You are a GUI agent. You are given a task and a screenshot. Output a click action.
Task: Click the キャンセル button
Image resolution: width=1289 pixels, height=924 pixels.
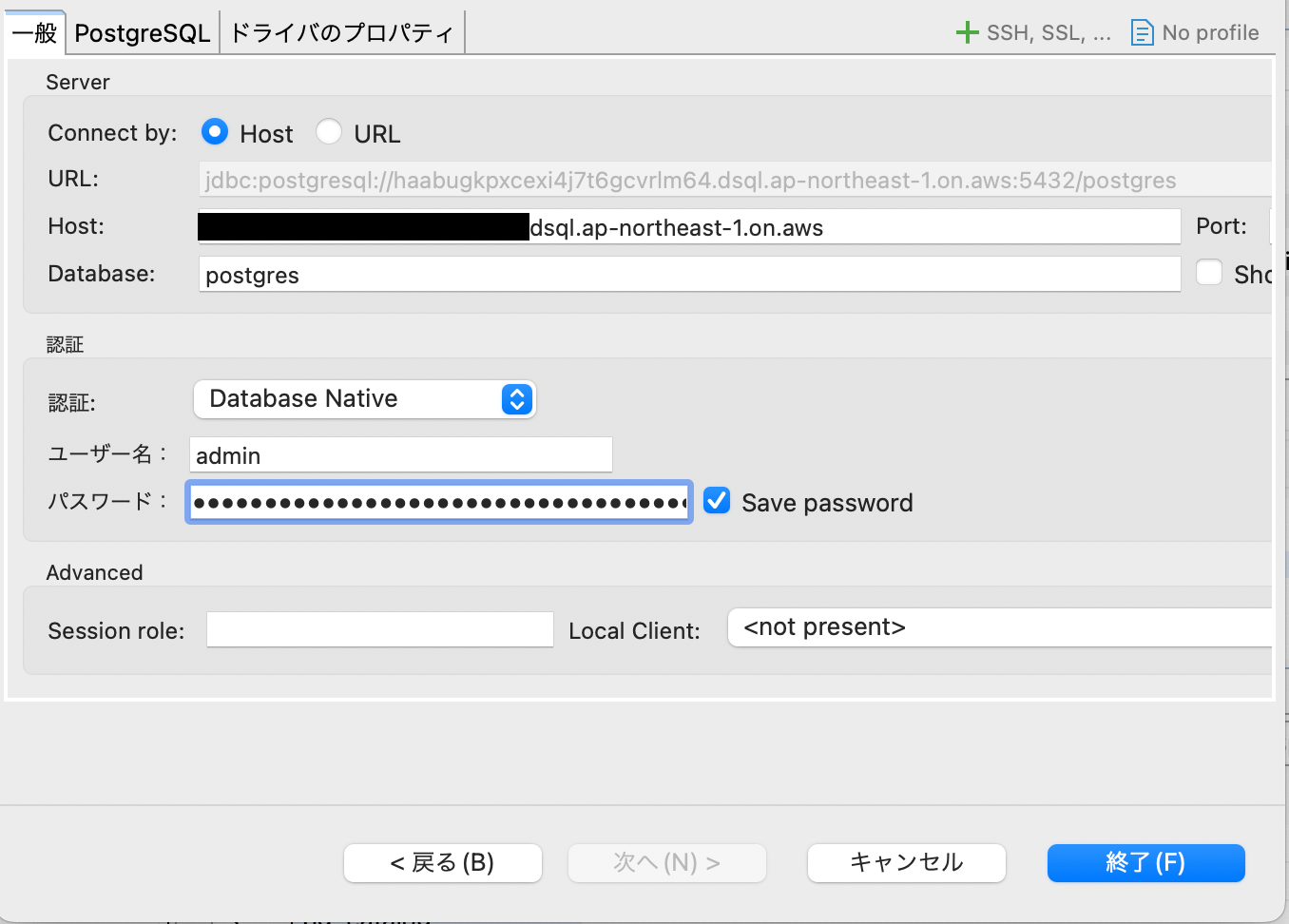(907, 862)
